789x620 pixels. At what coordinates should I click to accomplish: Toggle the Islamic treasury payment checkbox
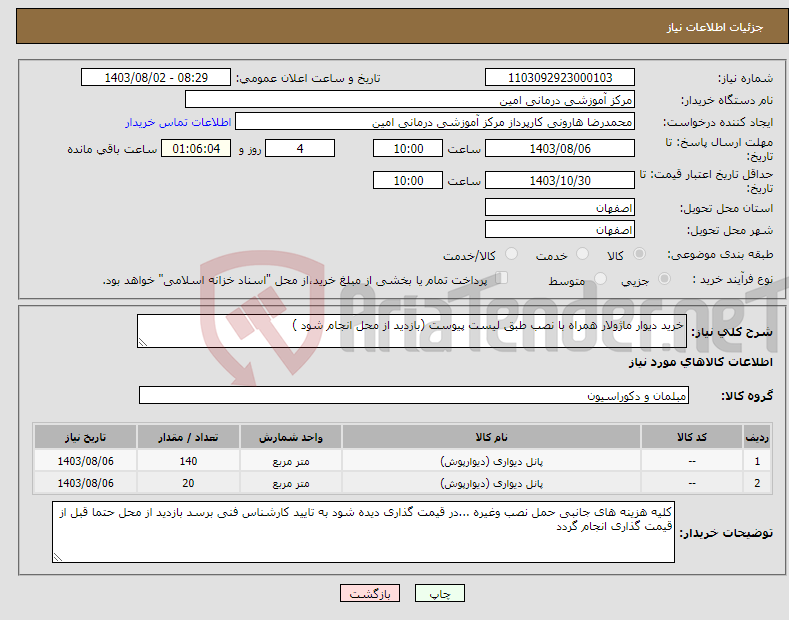(502, 278)
